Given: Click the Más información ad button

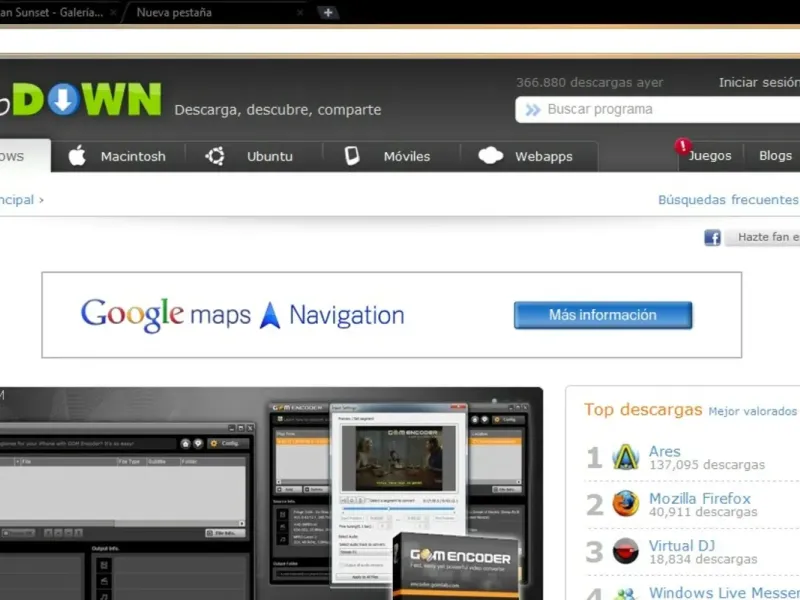Looking at the screenshot, I should [x=603, y=315].
